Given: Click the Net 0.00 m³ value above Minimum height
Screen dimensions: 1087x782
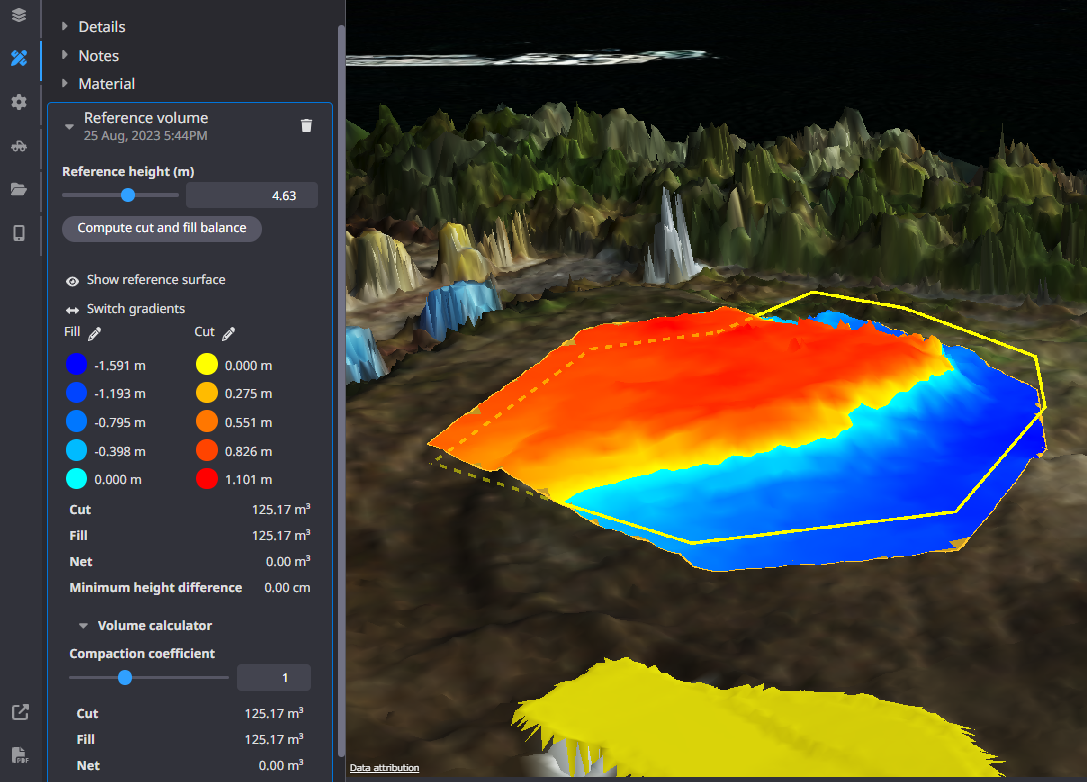Looking at the screenshot, I should coord(288,562).
